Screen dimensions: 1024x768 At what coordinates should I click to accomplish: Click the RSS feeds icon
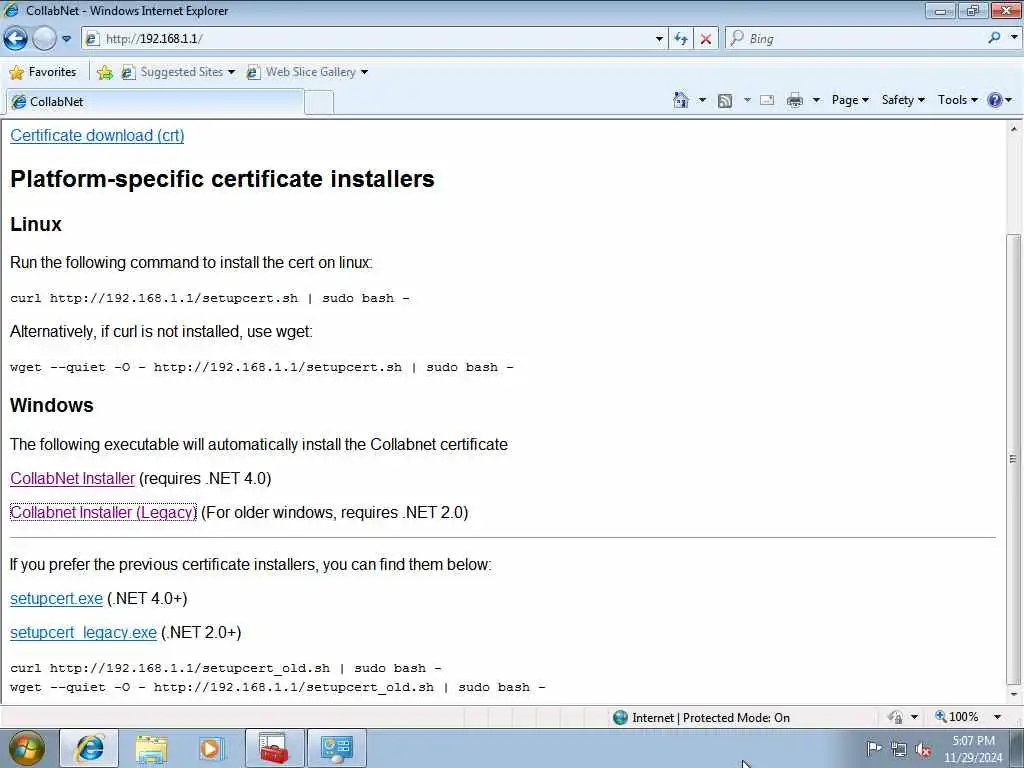pos(724,100)
